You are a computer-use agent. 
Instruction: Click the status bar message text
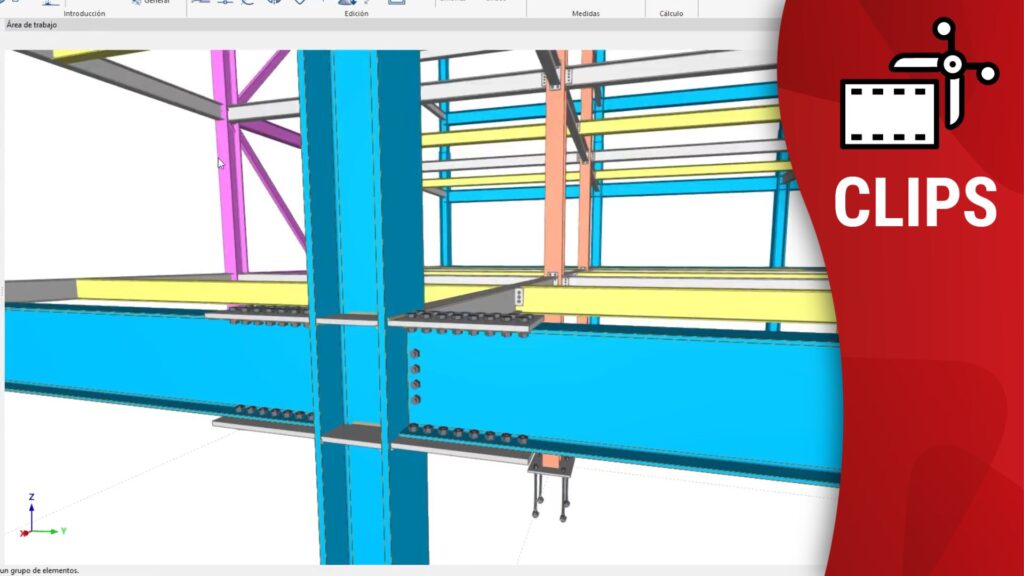point(40,569)
